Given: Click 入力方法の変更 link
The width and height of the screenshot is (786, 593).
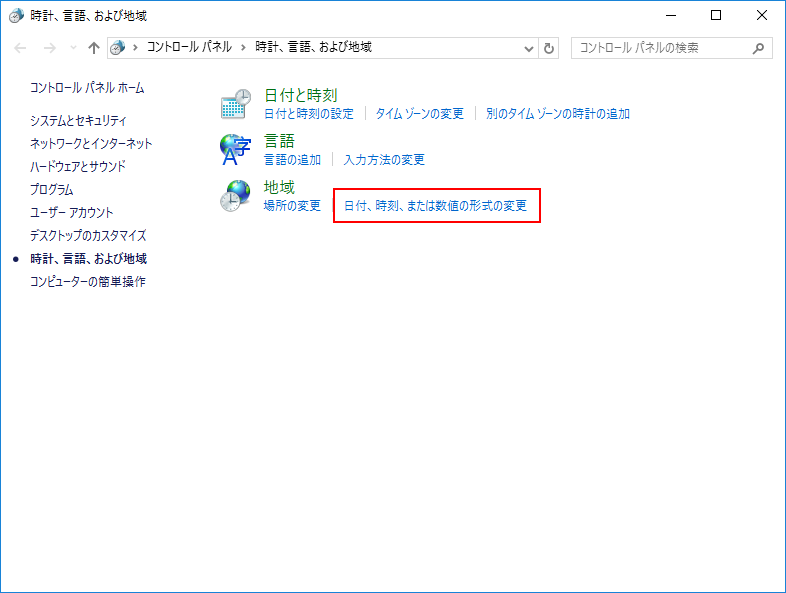Looking at the screenshot, I should pos(384,160).
